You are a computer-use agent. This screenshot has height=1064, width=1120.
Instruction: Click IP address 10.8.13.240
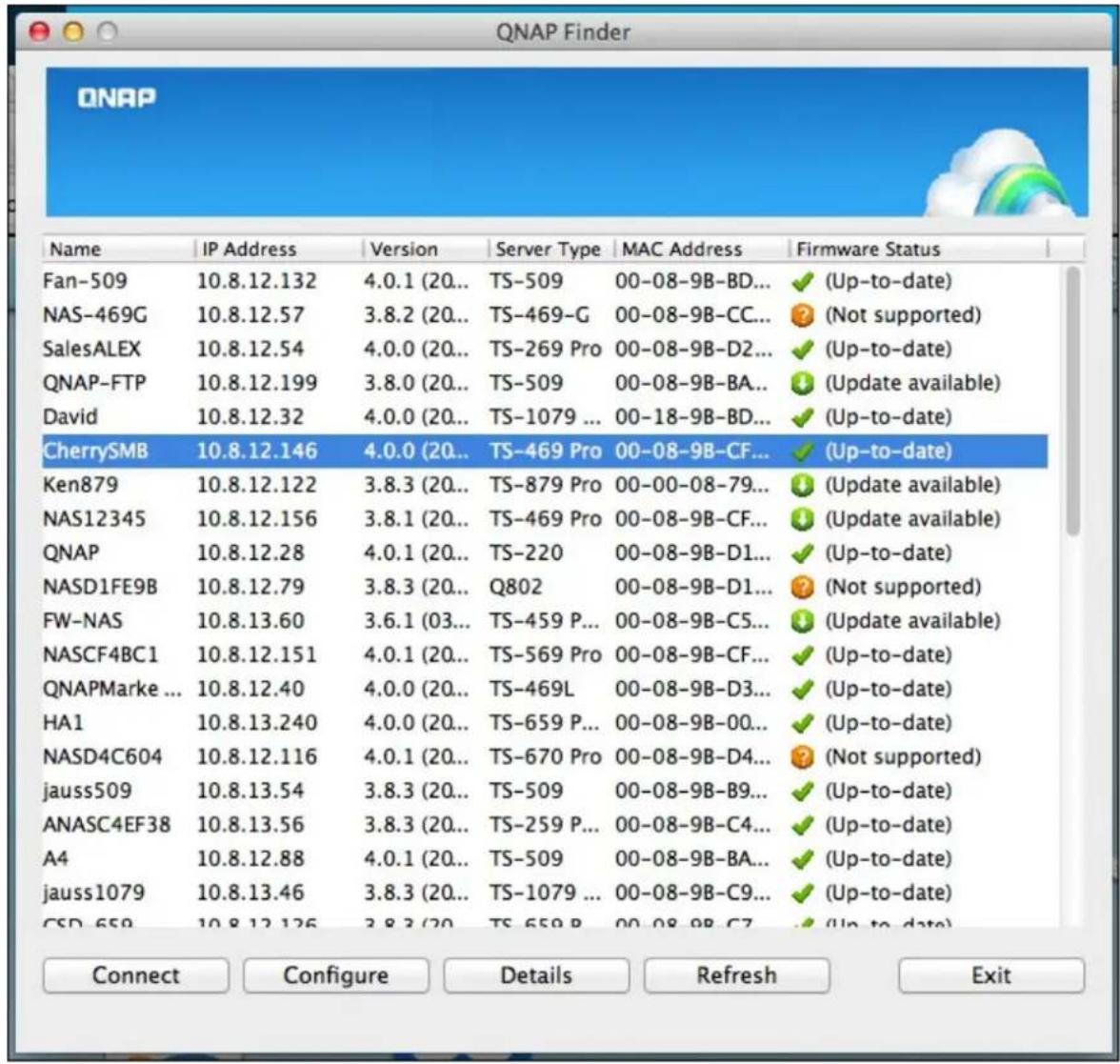pyautogui.click(x=257, y=722)
